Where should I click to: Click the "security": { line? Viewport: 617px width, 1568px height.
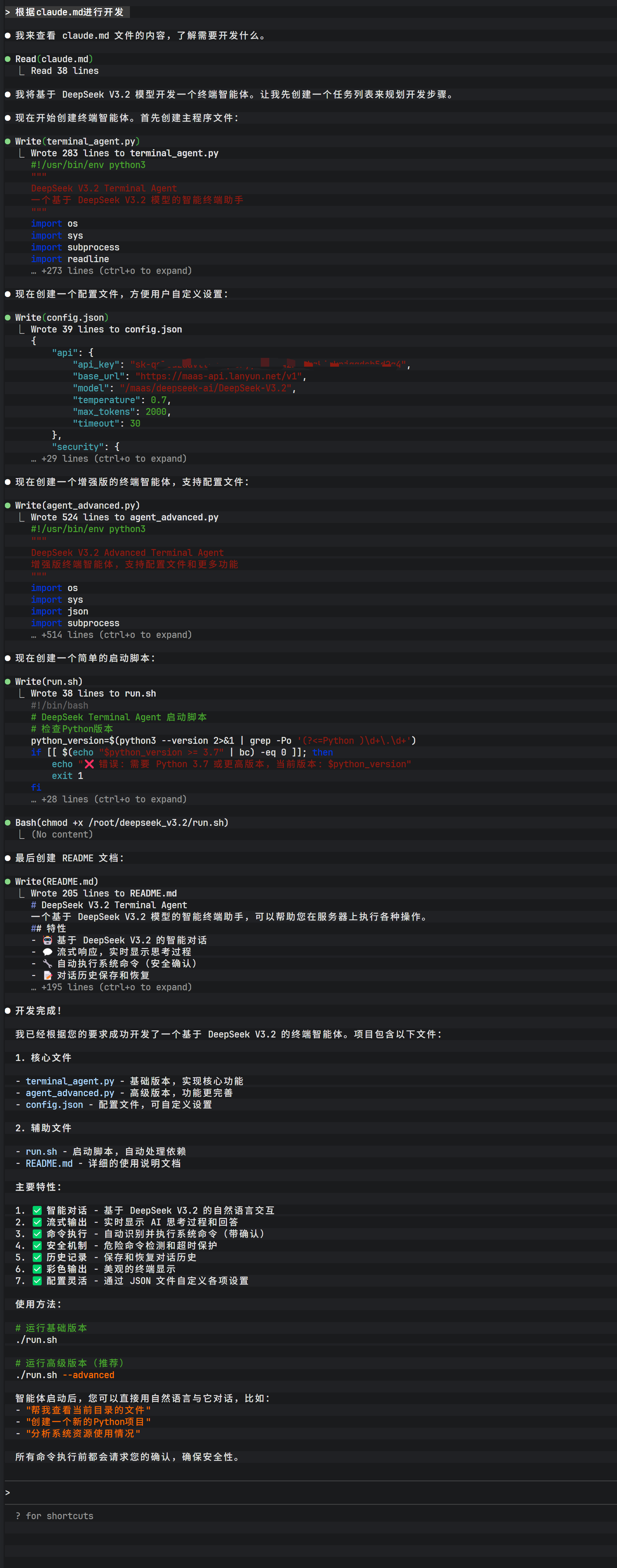(x=86, y=446)
